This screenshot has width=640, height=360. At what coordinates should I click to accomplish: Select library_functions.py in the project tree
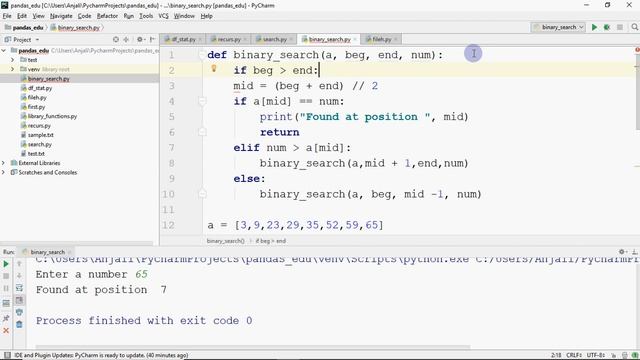tap(52, 116)
